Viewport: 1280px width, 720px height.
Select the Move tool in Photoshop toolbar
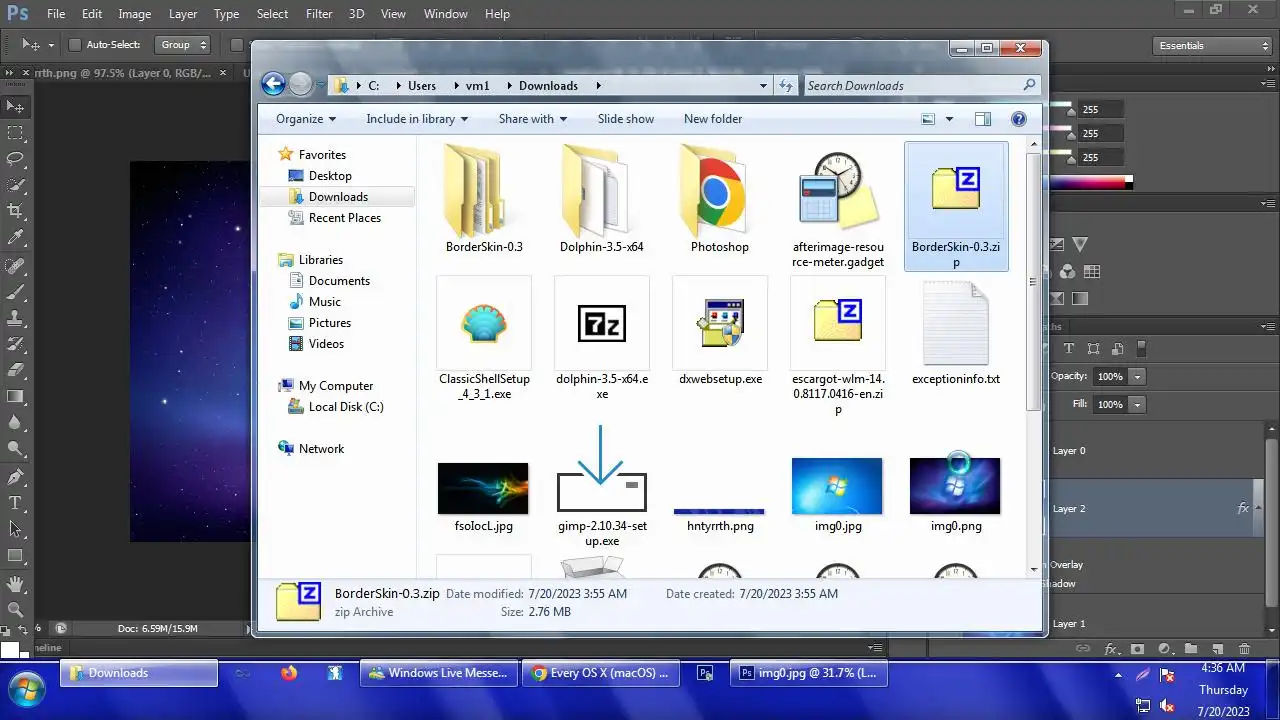[x=15, y=106]
